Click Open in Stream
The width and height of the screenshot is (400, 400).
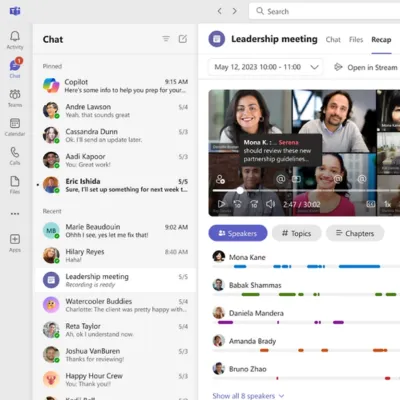tap(366, 67)
